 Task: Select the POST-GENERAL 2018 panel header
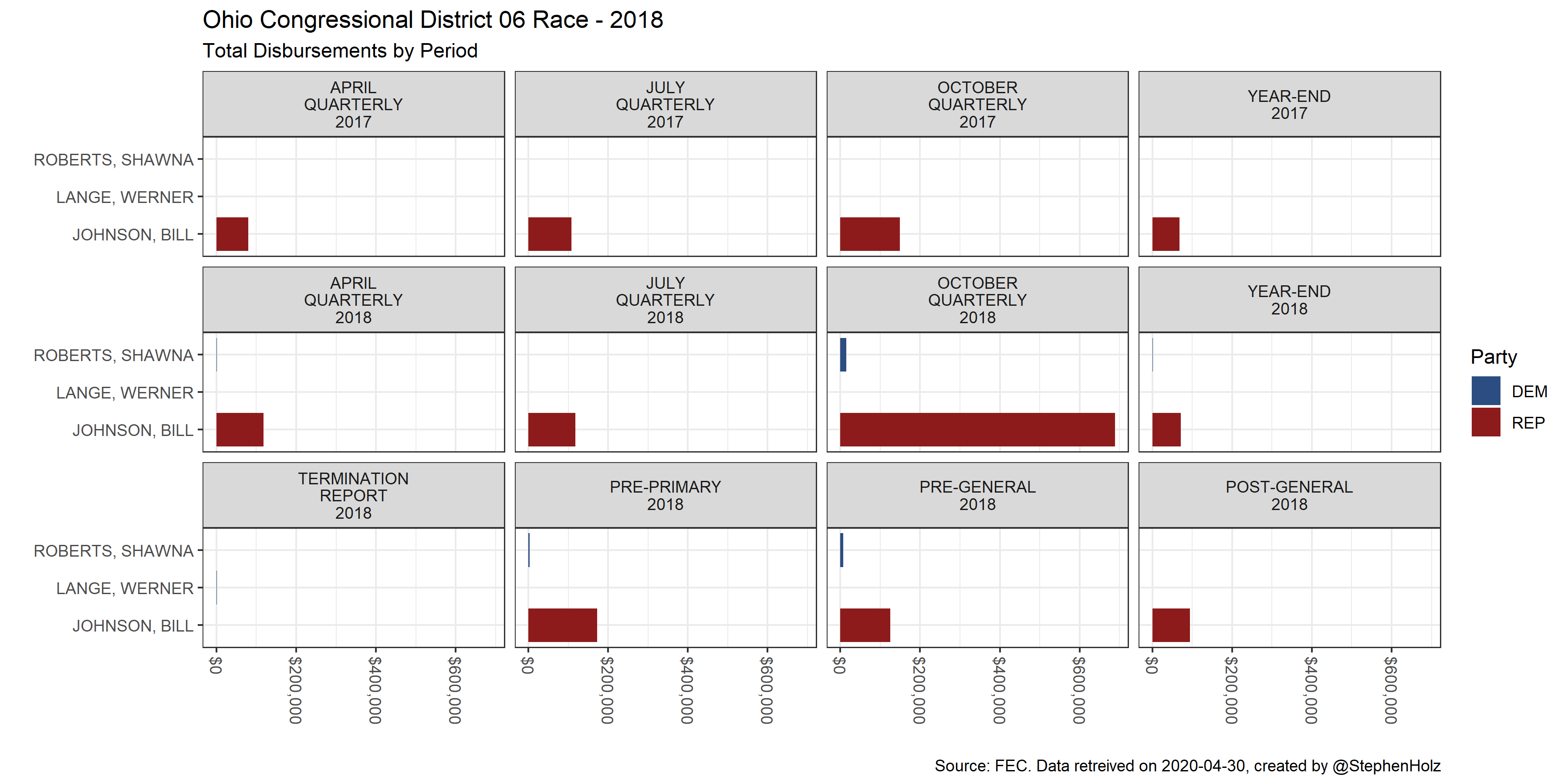(1289, 496)
